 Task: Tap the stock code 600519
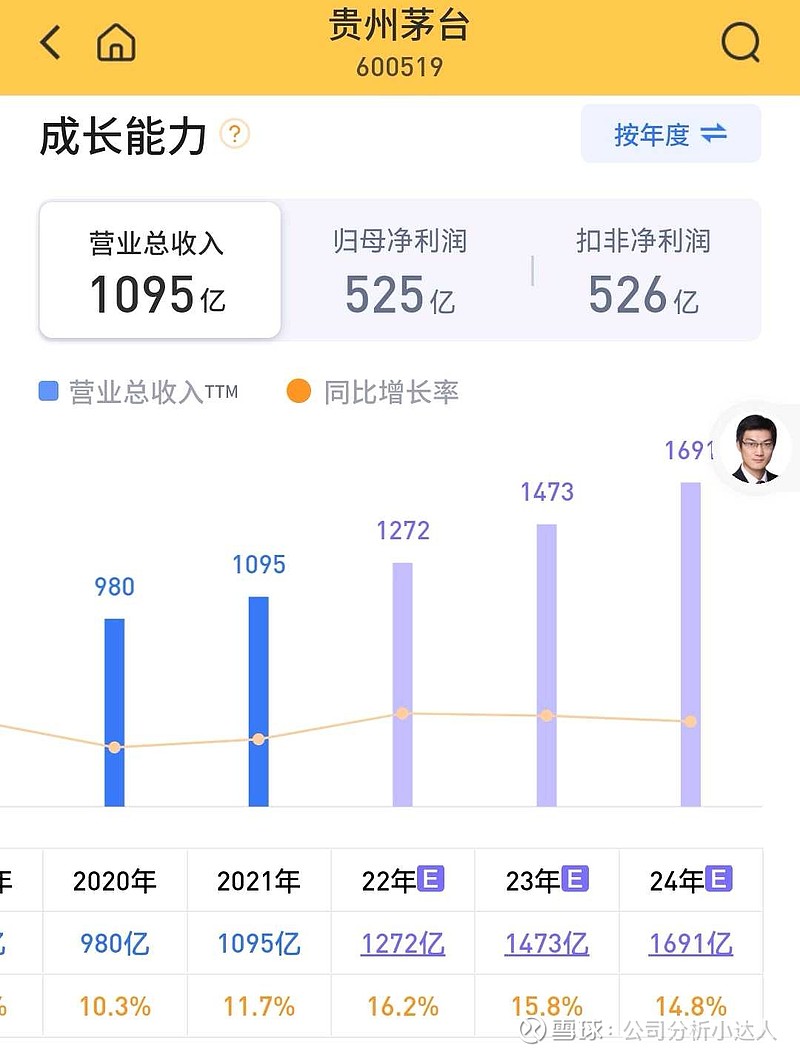coord(400,67)
